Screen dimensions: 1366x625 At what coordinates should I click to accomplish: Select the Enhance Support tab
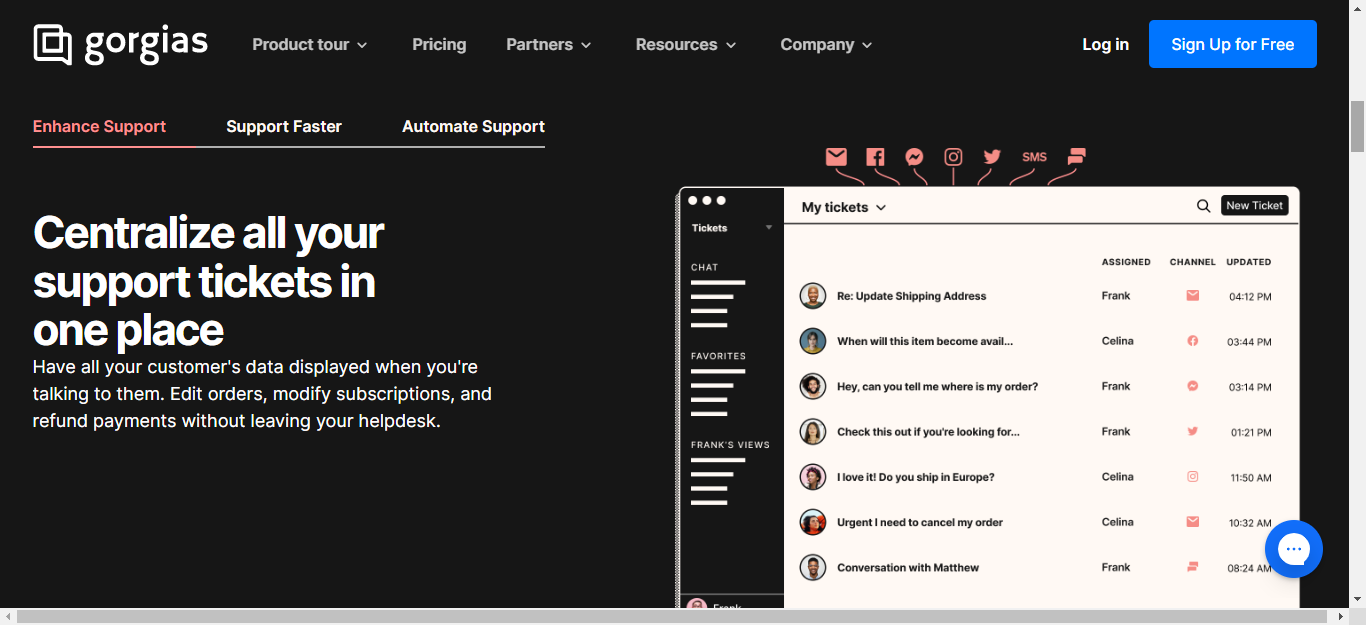[100, 126]
